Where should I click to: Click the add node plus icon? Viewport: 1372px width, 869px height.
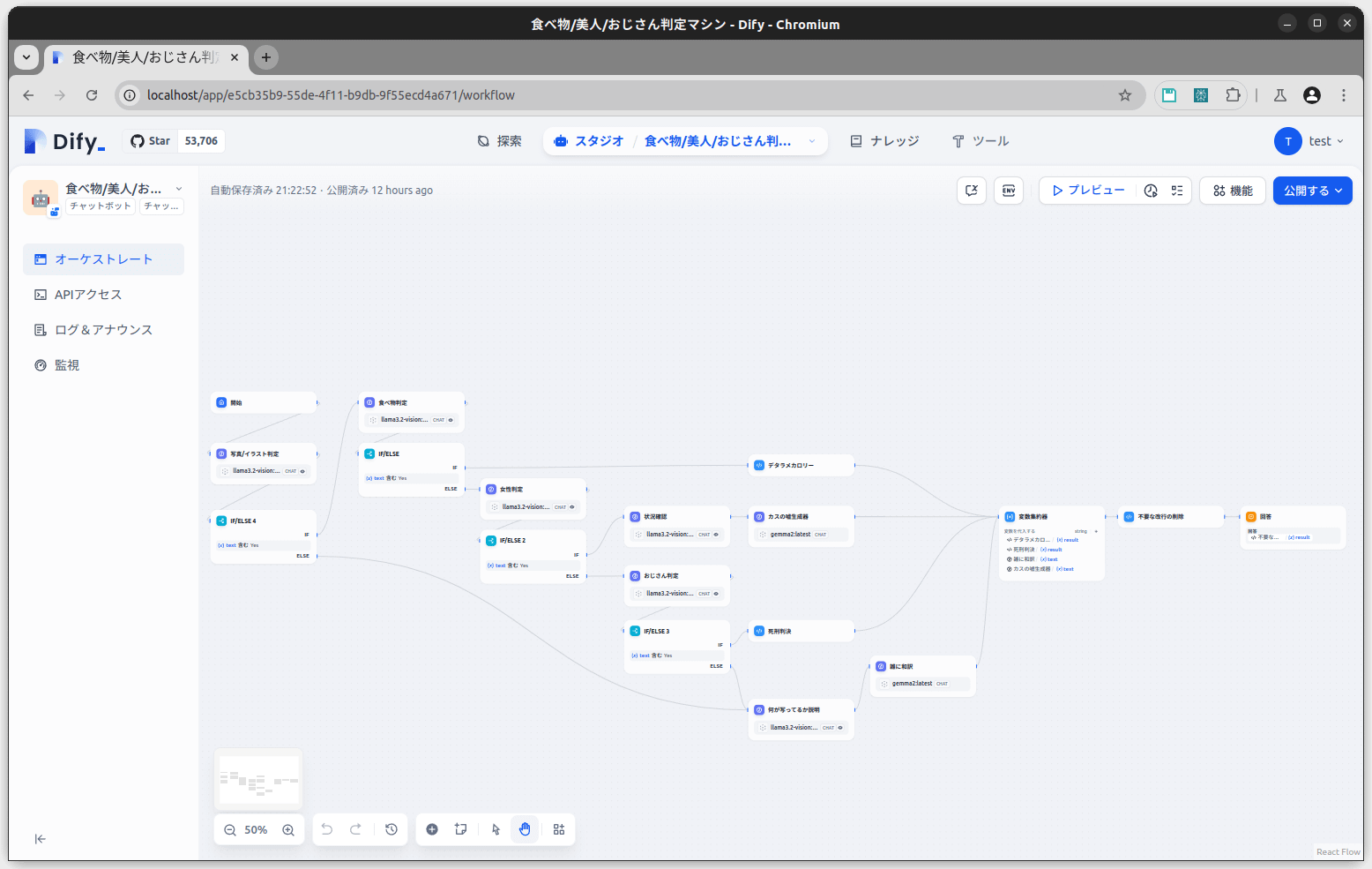(432, 829)
